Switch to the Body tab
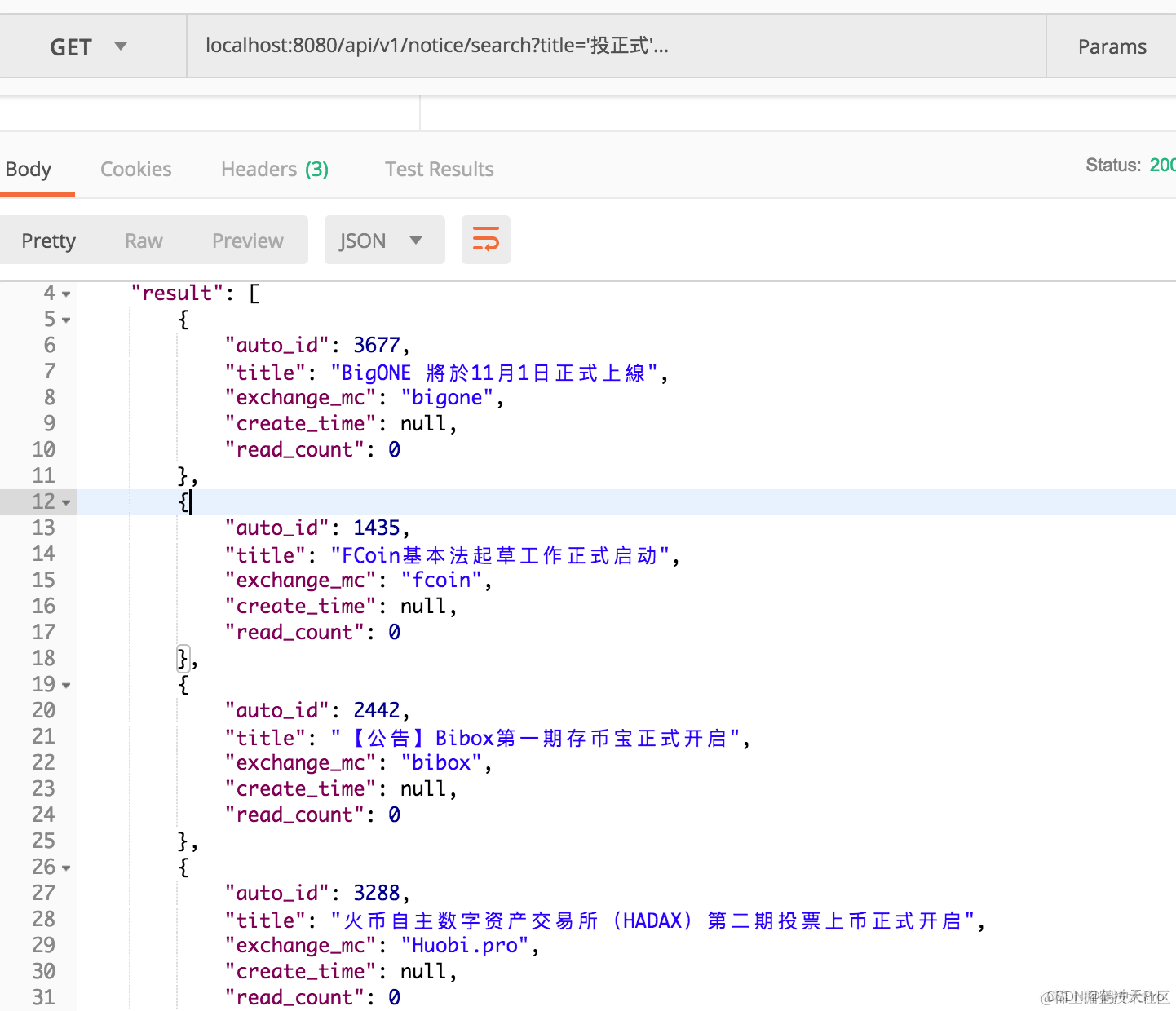1176x1011 pixels. click(x=29, y=170)
